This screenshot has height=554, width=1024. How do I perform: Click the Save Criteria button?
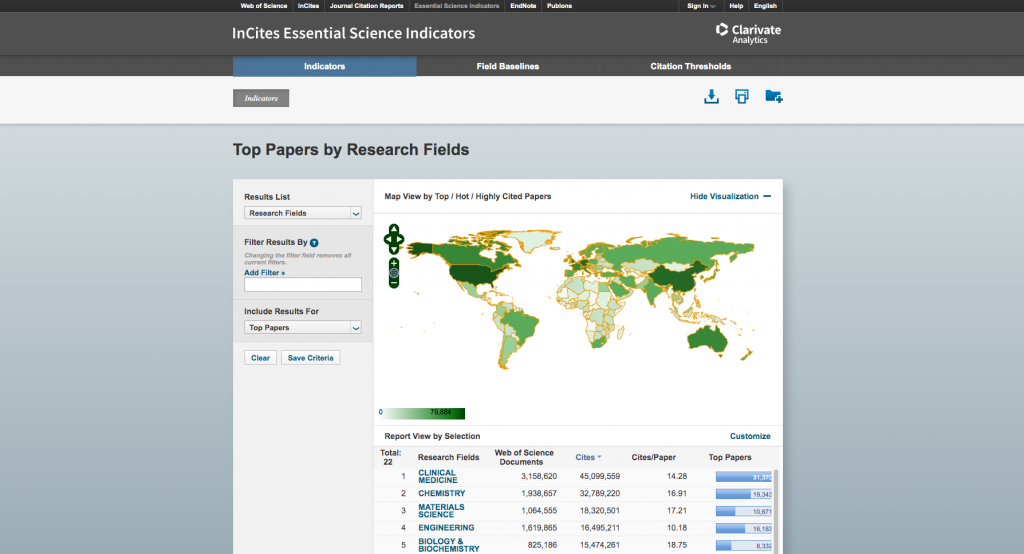310,358
